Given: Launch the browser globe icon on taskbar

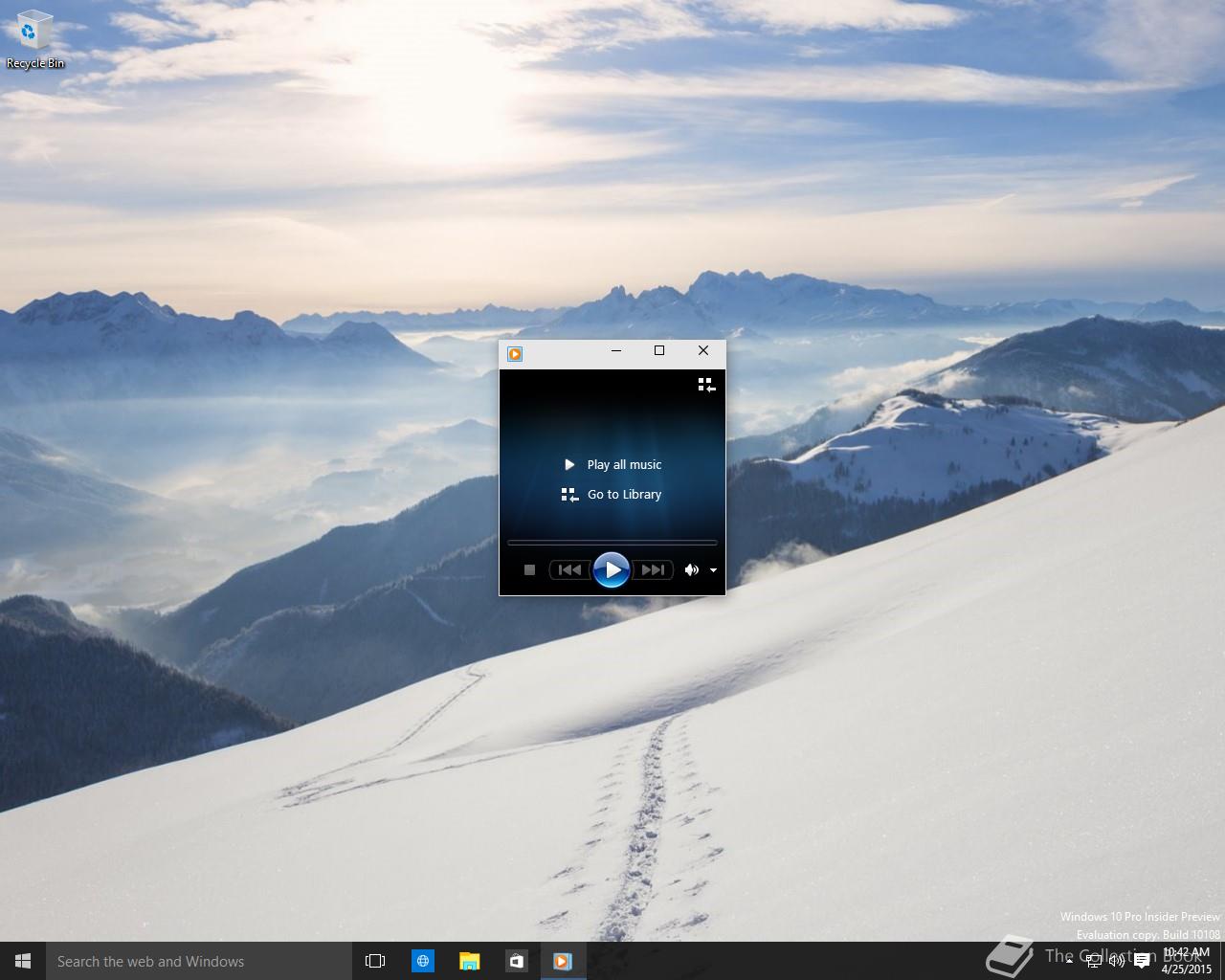Looking at the screenshot, I should pos(422,961).
